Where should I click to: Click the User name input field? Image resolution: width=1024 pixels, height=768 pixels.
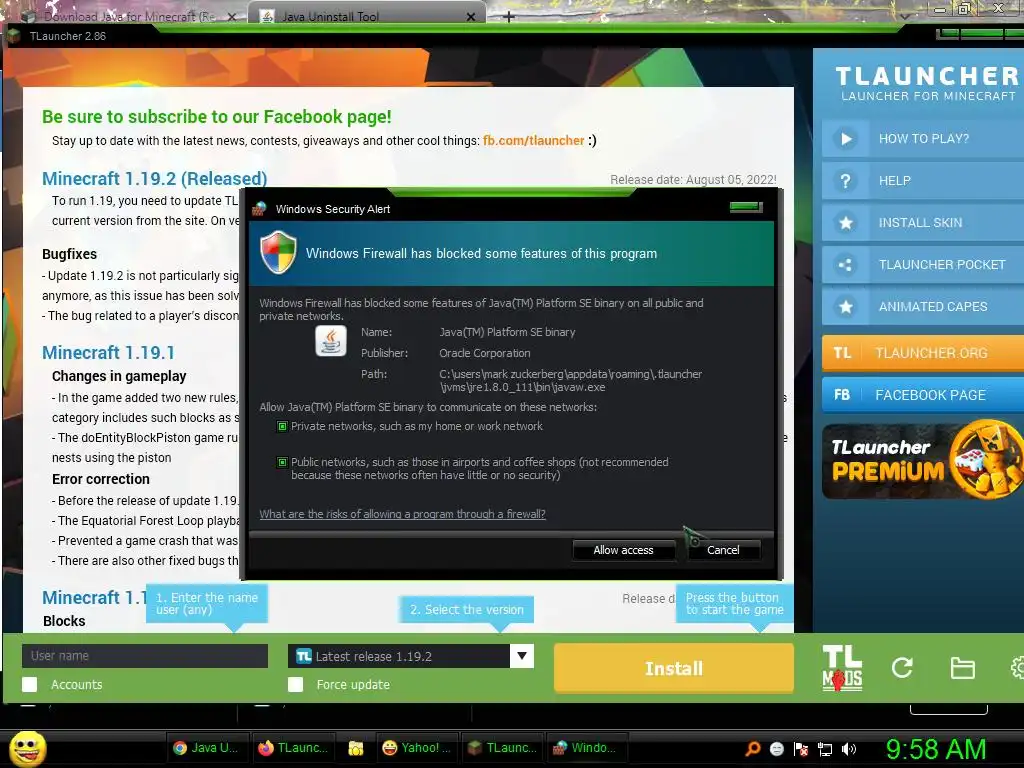(x=145, y=656)
